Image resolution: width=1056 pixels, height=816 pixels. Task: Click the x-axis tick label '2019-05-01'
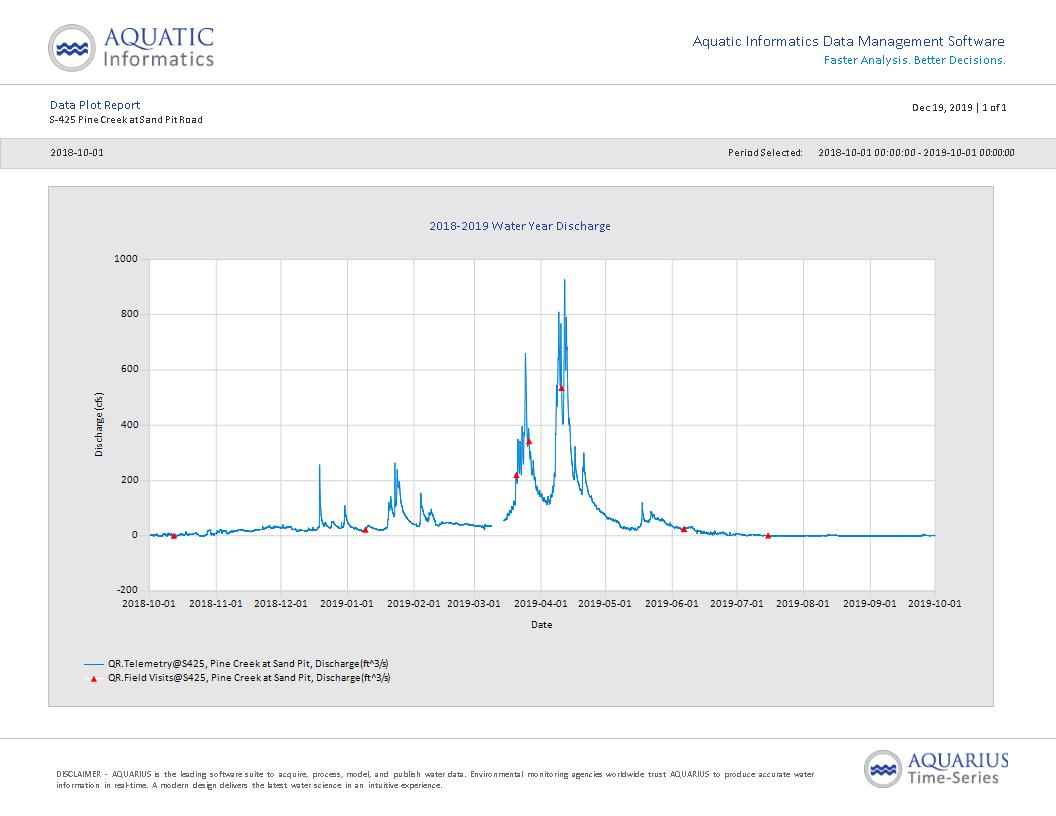[x=605, y=603]
